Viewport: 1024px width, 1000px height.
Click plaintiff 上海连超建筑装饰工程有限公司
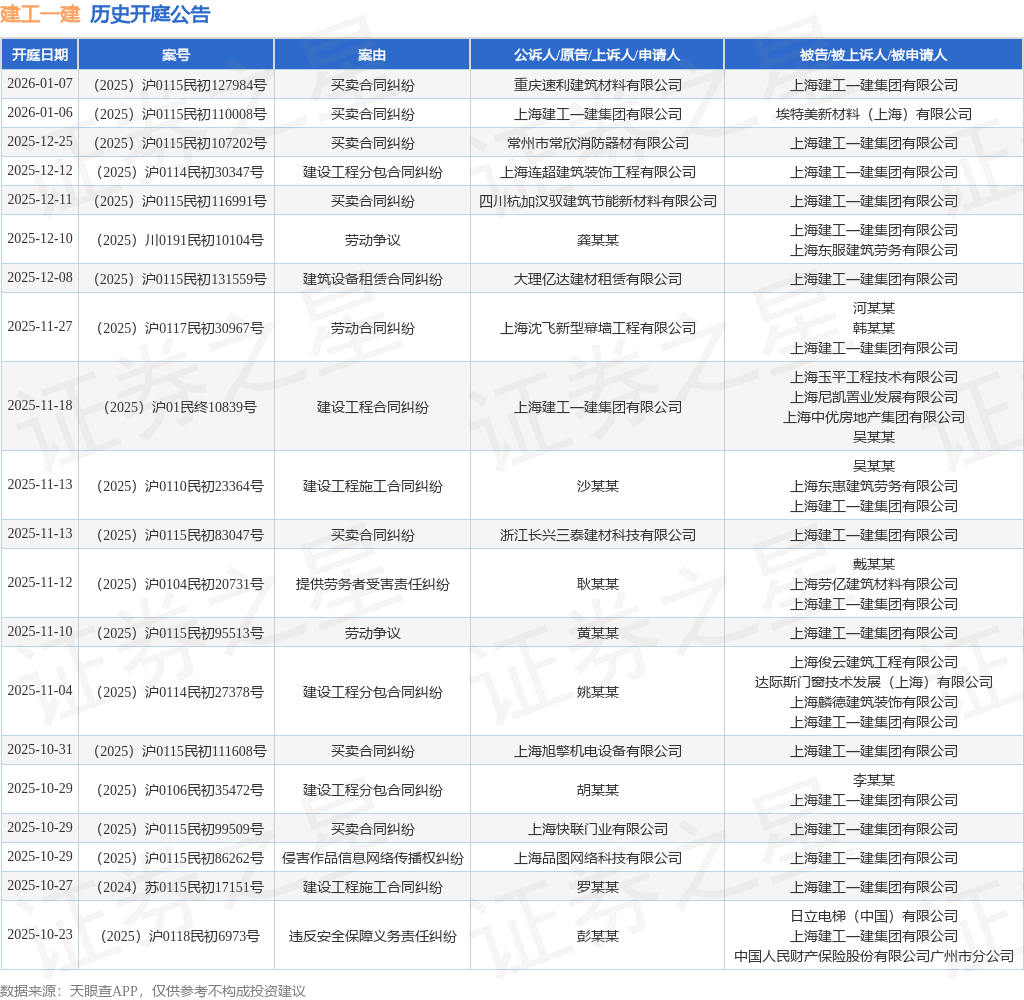[x=598, y=172]
